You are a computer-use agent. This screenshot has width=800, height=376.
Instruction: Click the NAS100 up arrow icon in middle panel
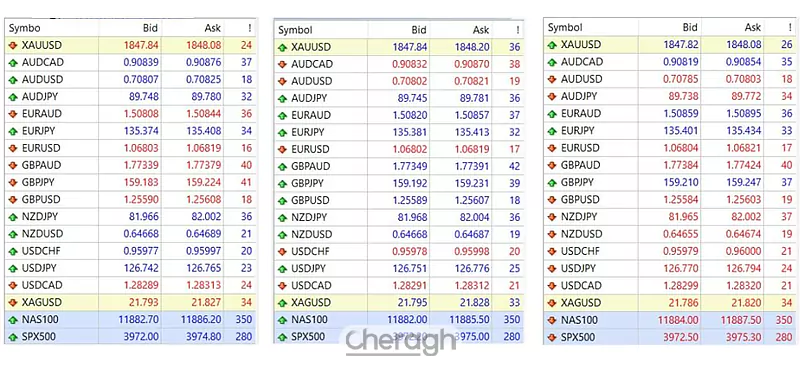(x=283, y=320)
